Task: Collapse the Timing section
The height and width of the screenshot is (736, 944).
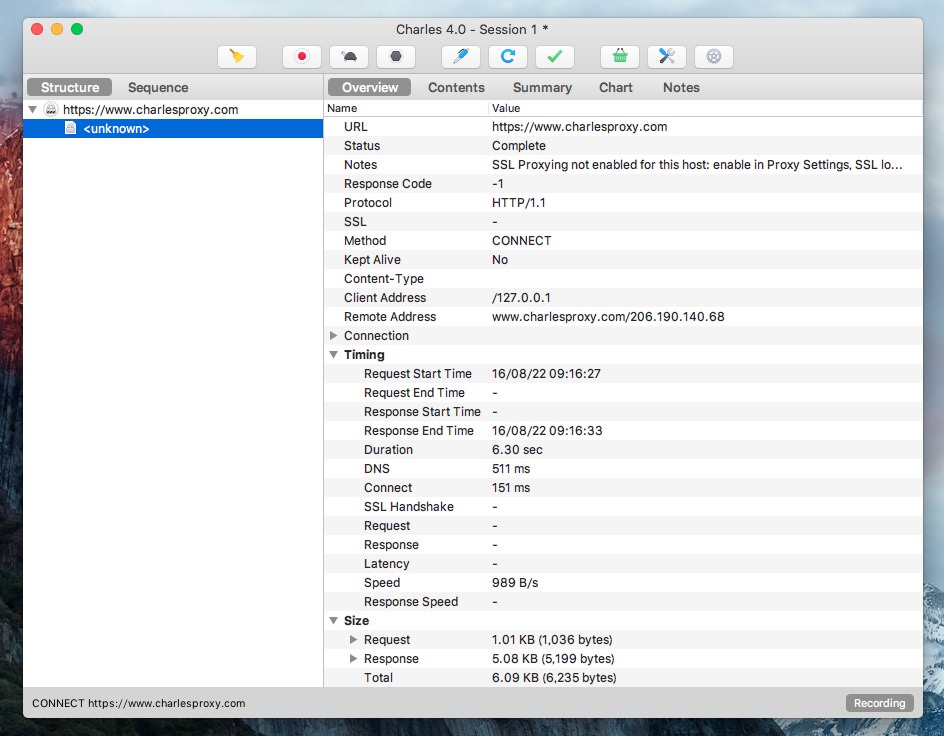Action: coord(334,355)
